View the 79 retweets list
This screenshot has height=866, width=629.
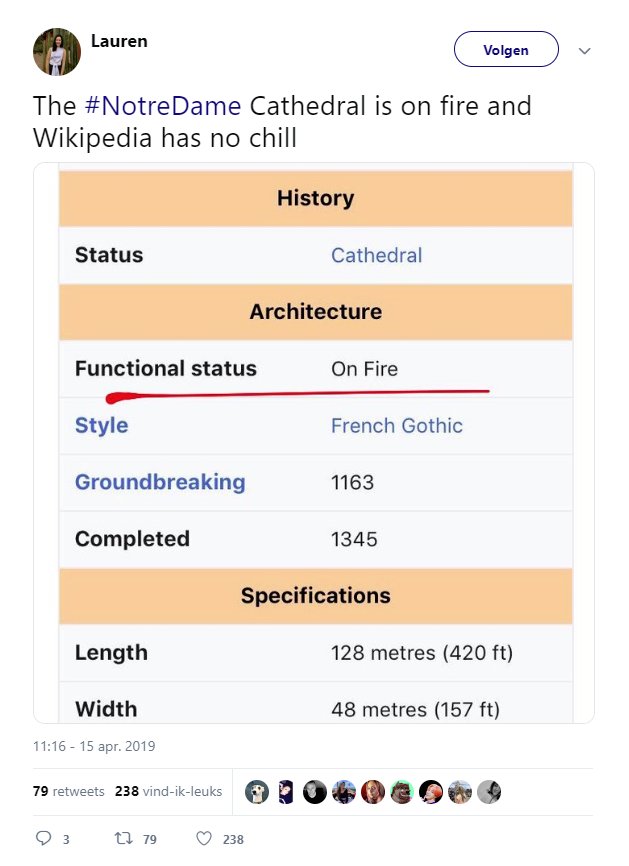coord(68,791)
